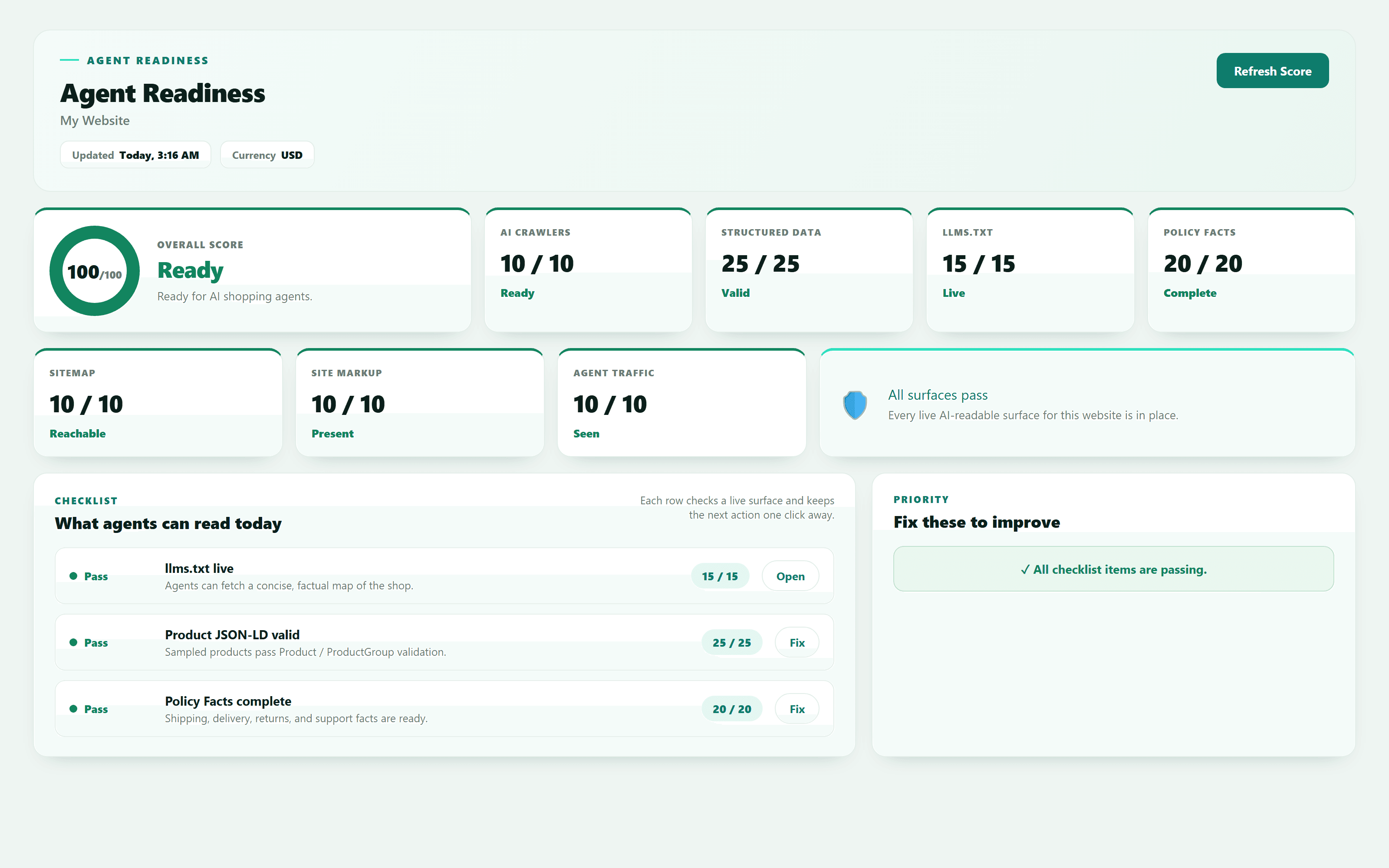This screenshot has height=868, width=1389.
Task: Open the LLMS.TXT 15 / 15 card
Action: [1030, 270]
